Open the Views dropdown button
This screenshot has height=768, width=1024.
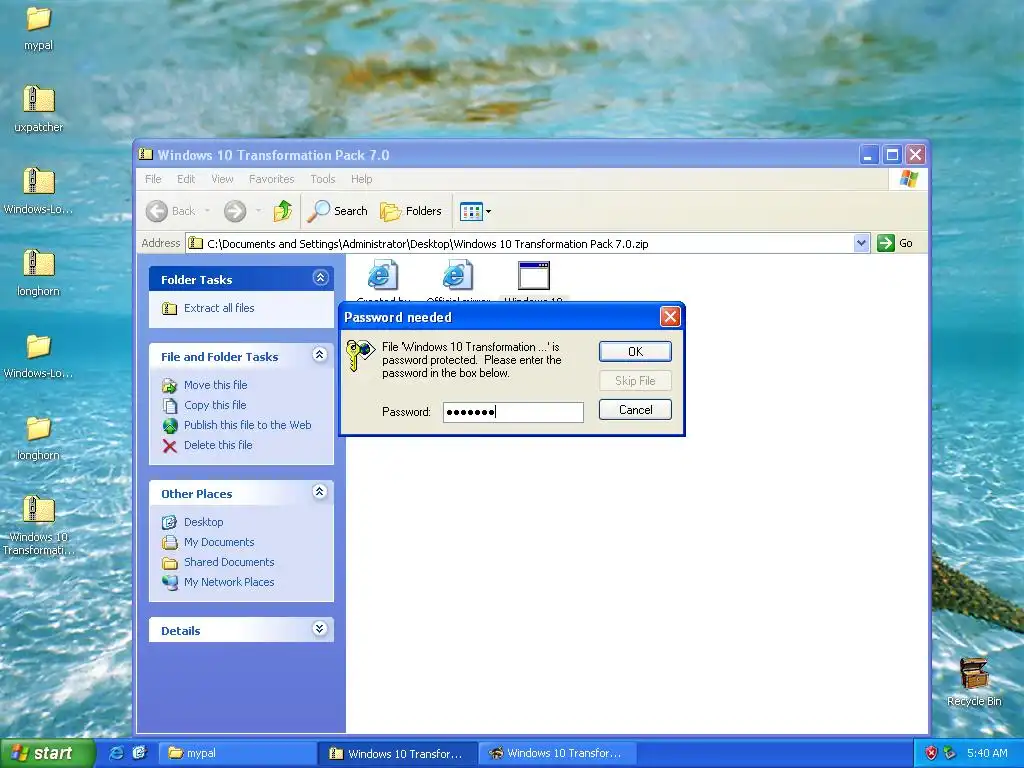(475, 211)
